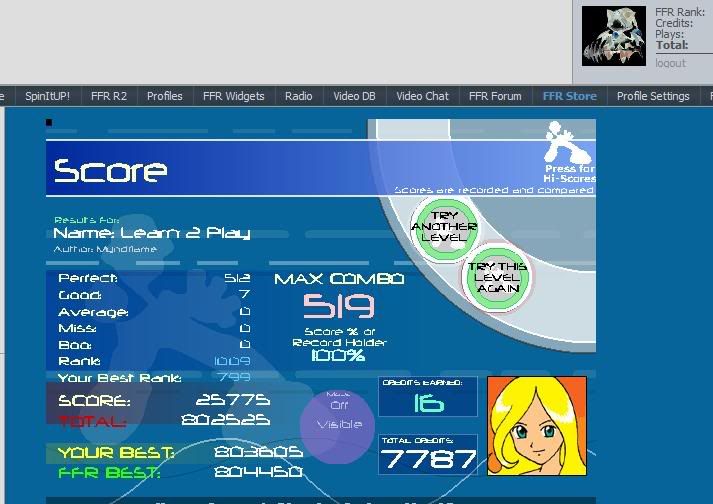Click the Try Another Level button
The image size is (713, 504).
click(443, 227)
